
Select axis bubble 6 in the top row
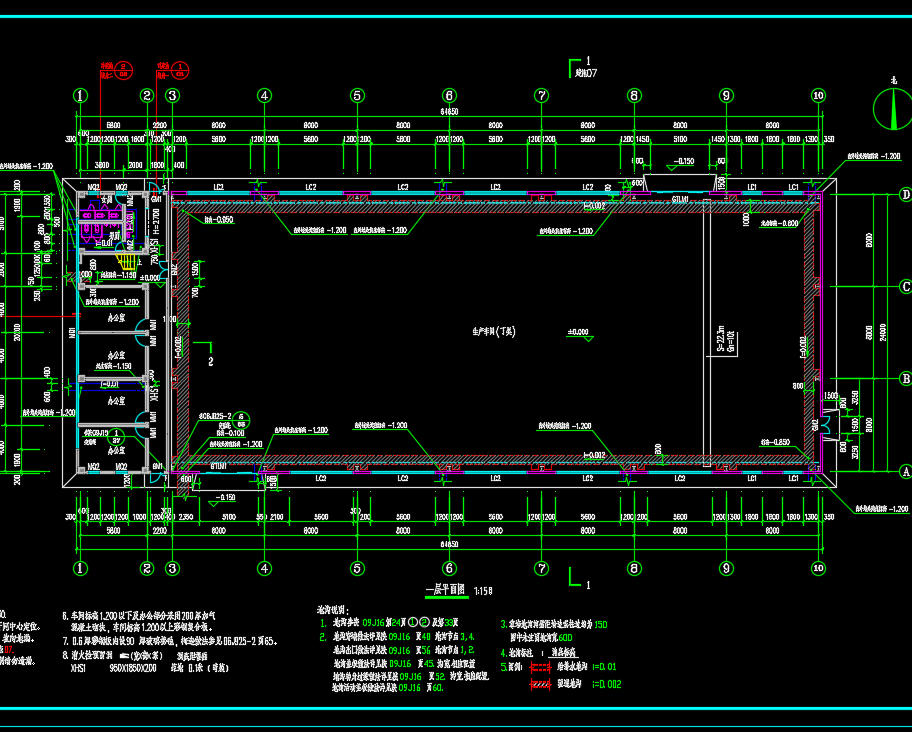click(449, 96)
